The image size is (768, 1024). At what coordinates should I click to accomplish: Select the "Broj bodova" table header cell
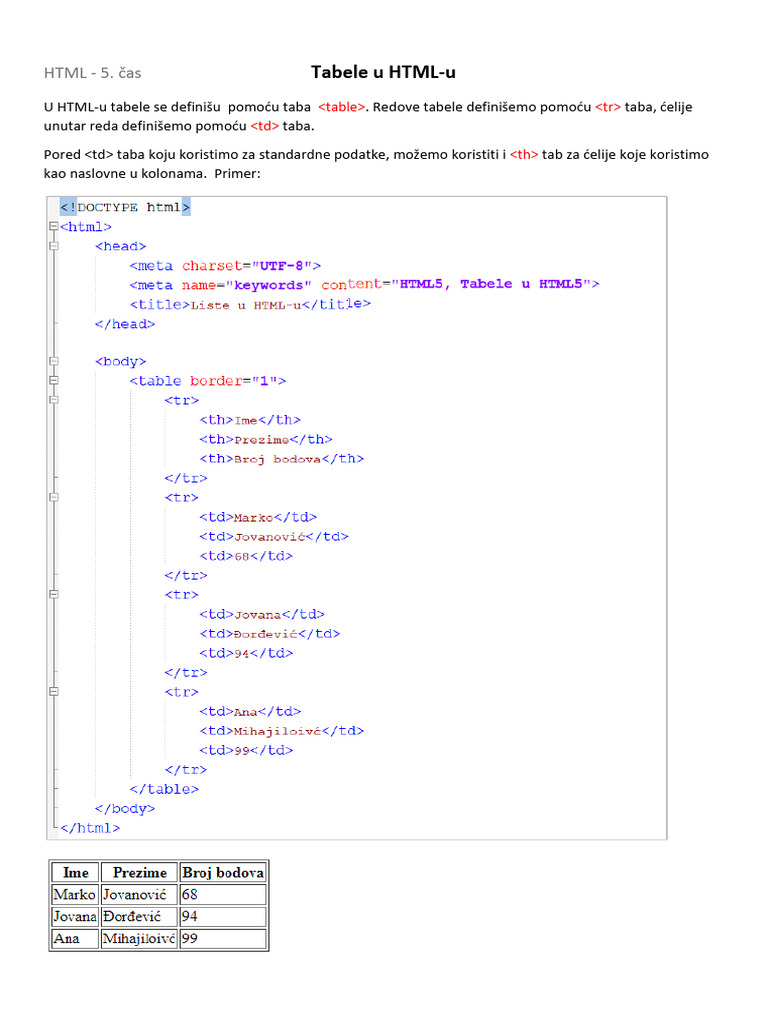pos(223,872)
